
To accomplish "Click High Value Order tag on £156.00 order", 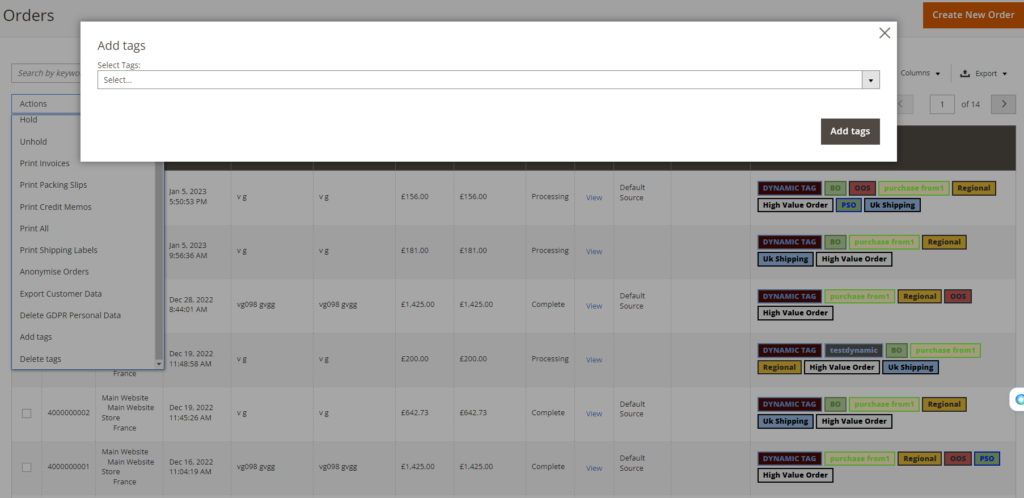I will point(795,205).
